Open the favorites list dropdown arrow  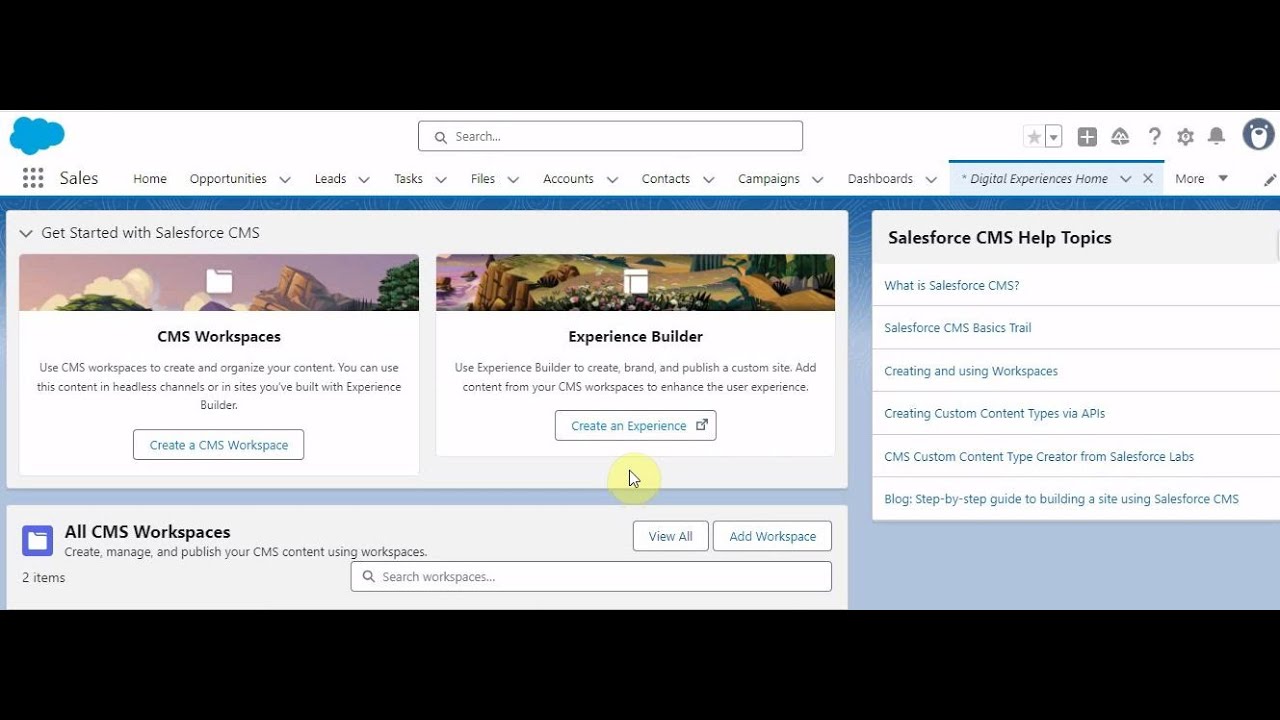(1053, 137)
